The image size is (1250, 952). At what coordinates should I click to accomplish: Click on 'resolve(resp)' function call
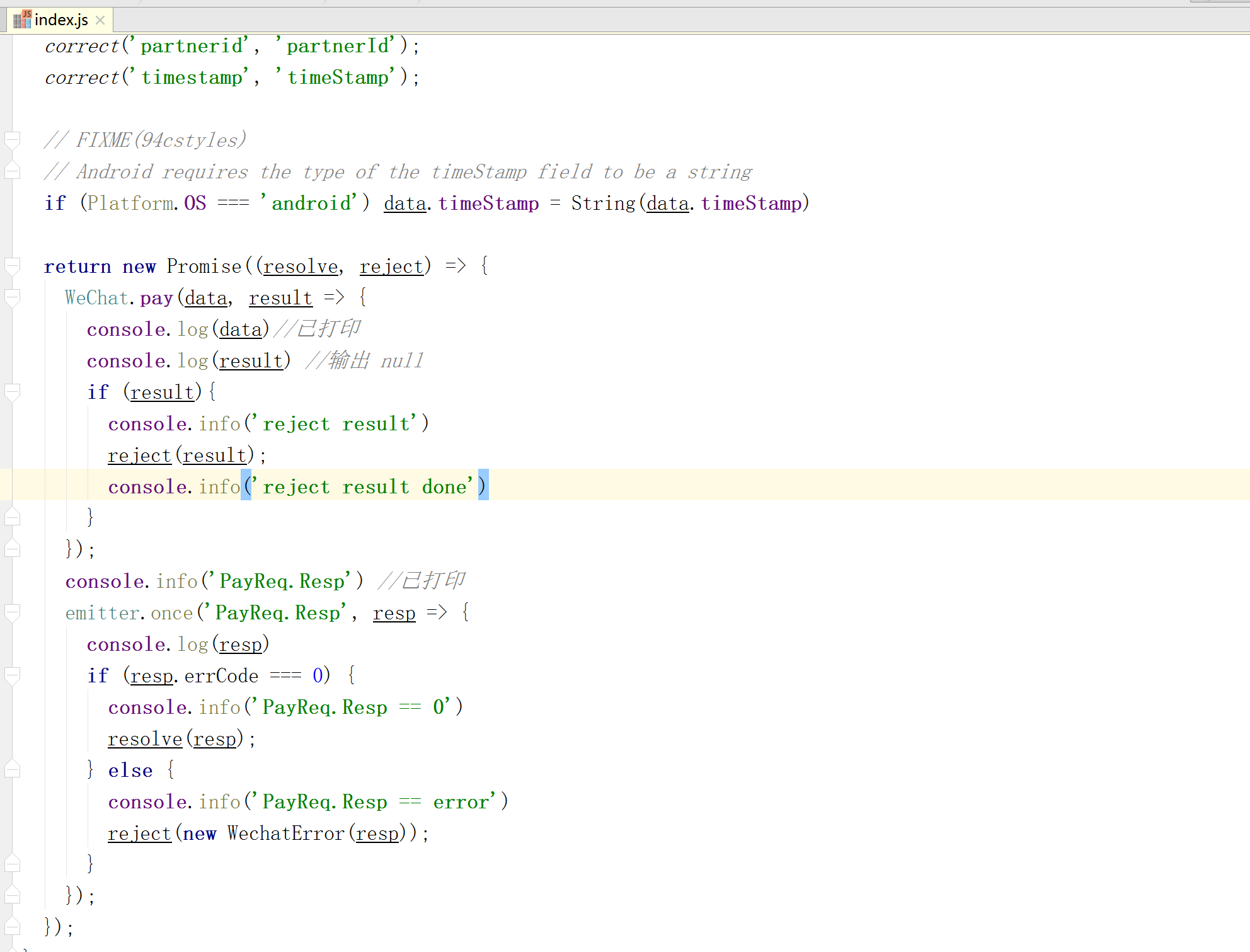point(145,738)
